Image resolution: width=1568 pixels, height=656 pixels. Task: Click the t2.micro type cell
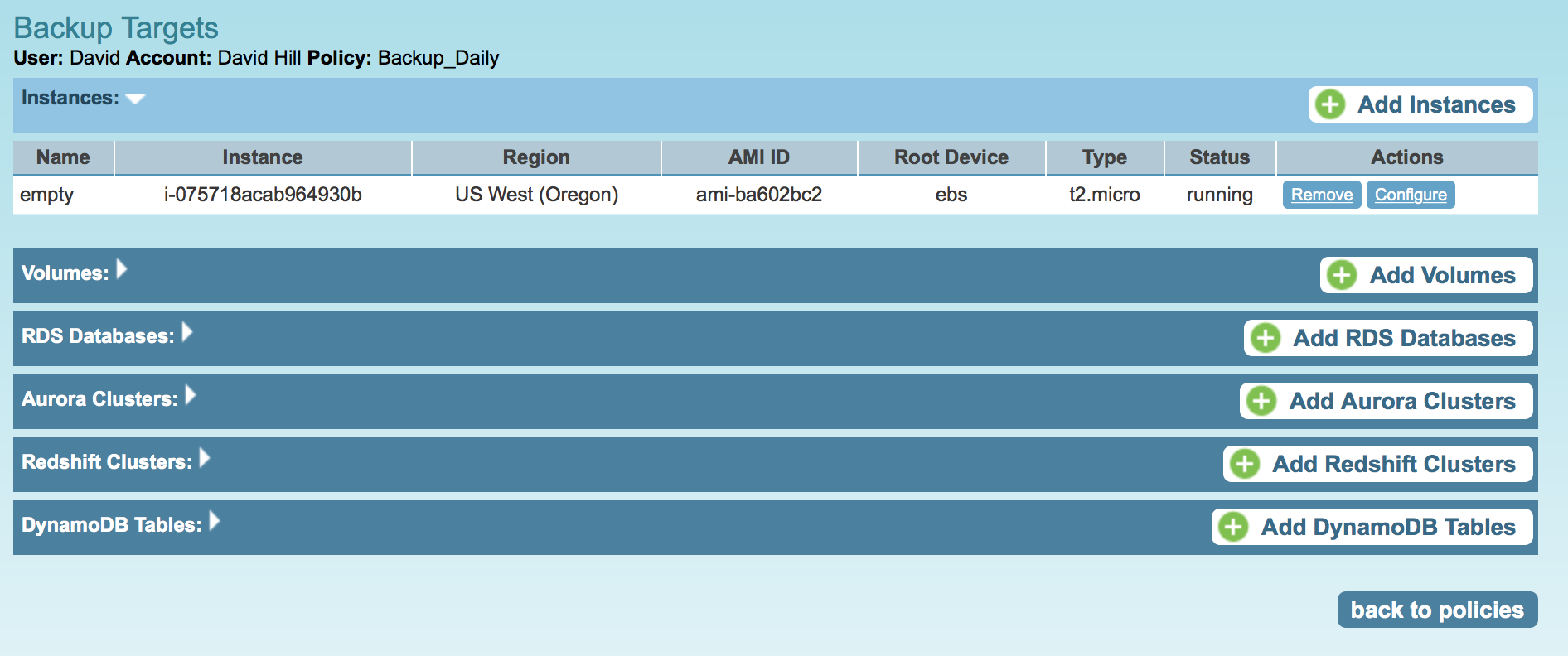[1105, 195]
